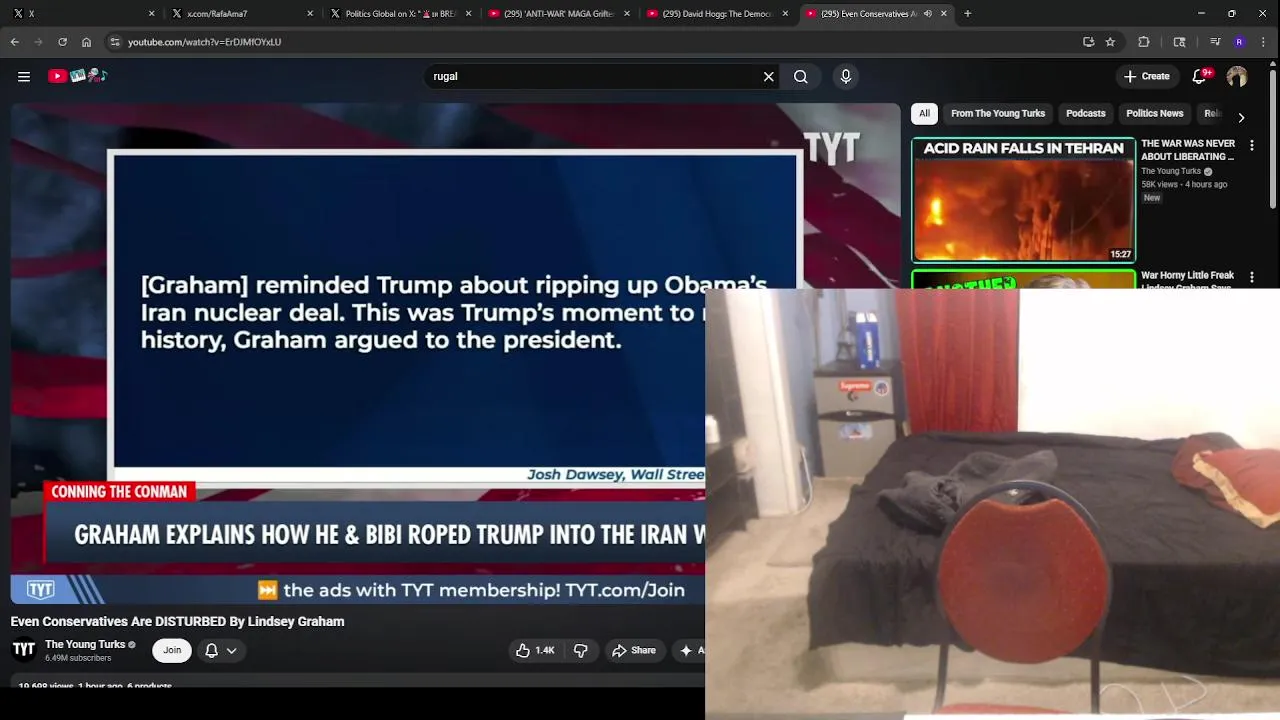Open options for War Horny Little Freak video

(x=1251, y=277)
